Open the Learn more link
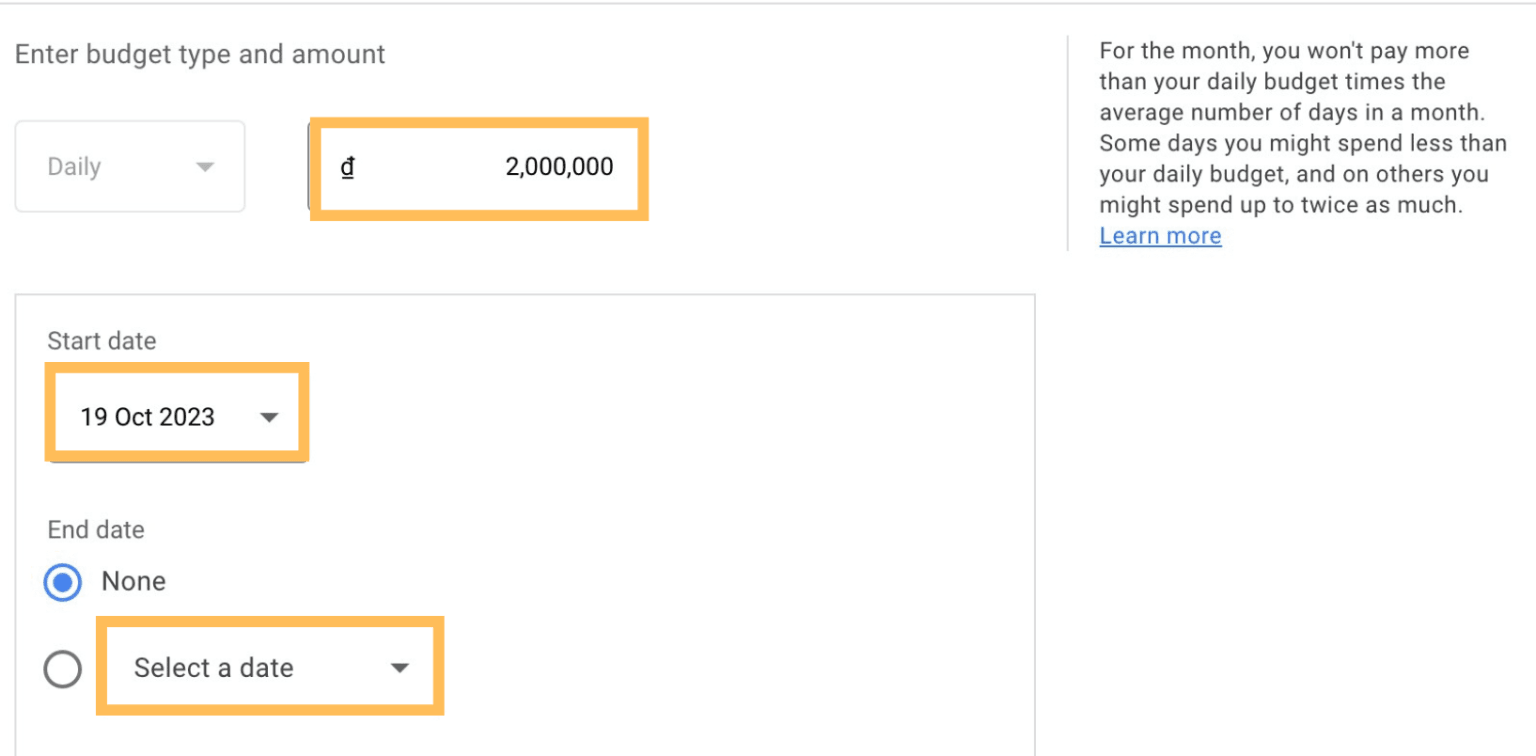 (x=1160, y=236)
